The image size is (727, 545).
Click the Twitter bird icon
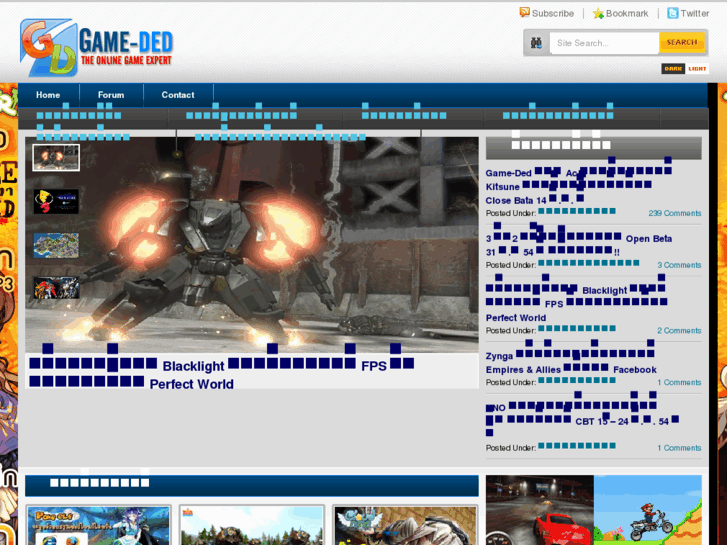tap(672, 13)
